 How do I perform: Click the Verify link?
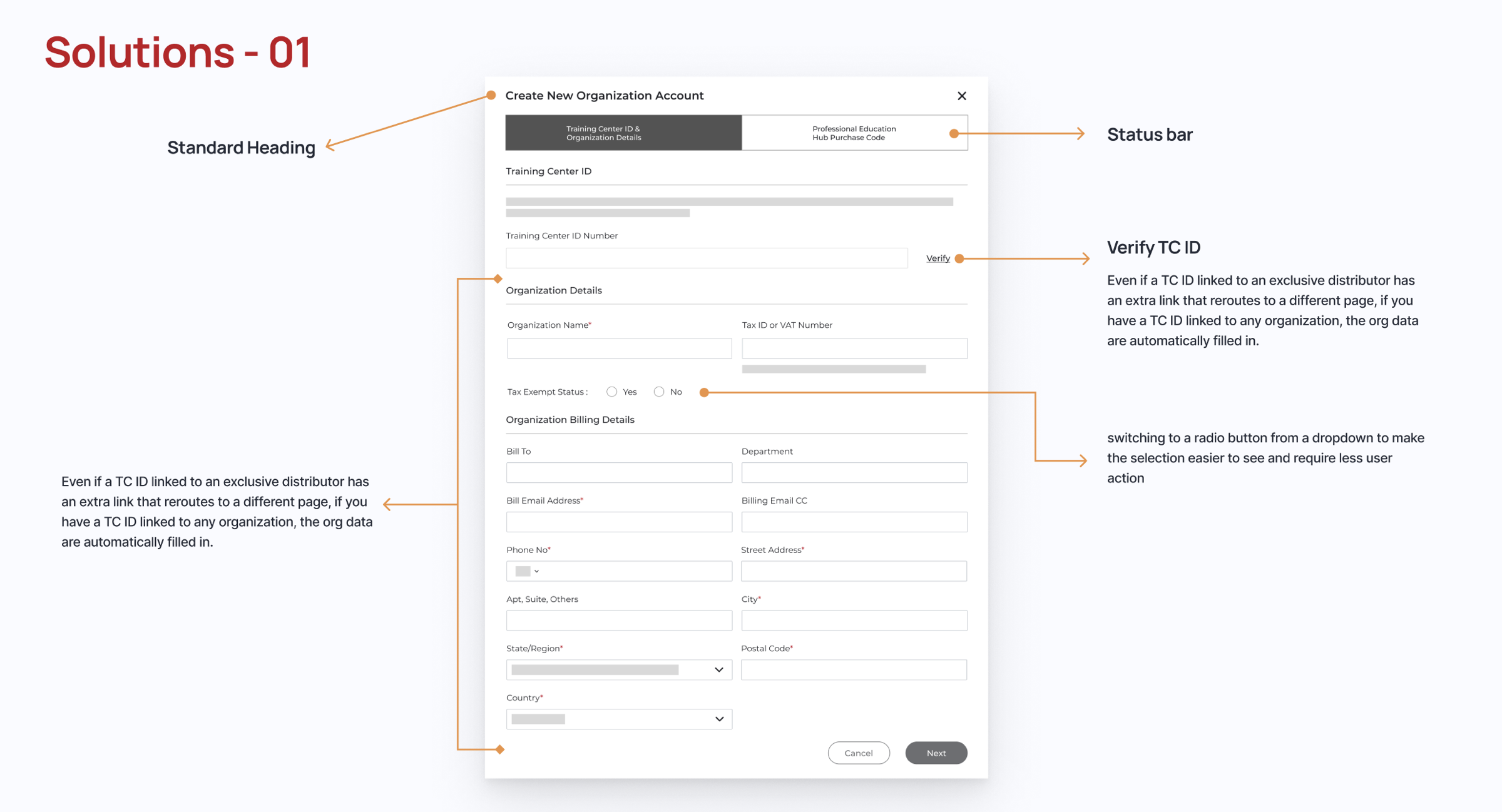click(937, 258)
